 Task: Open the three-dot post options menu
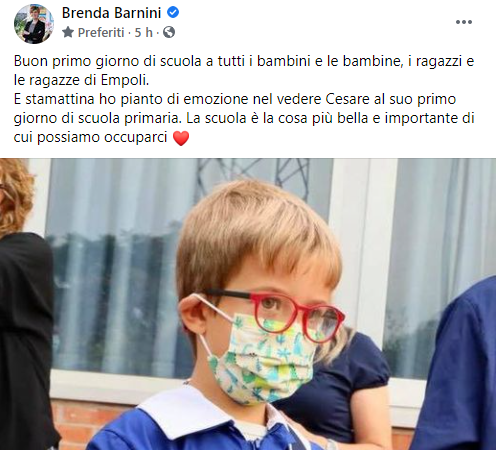[464, 22]
